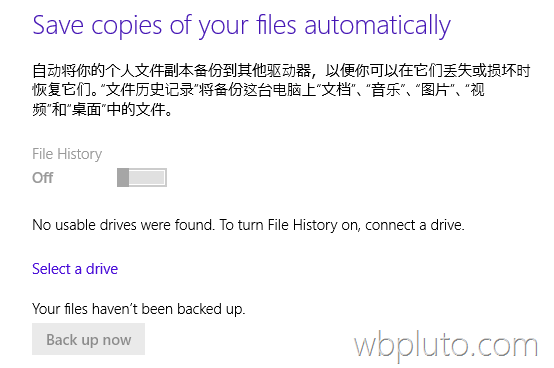Click the dark handle of the File History switch
Screen dimensions: 554x368
tap(123, 177)
